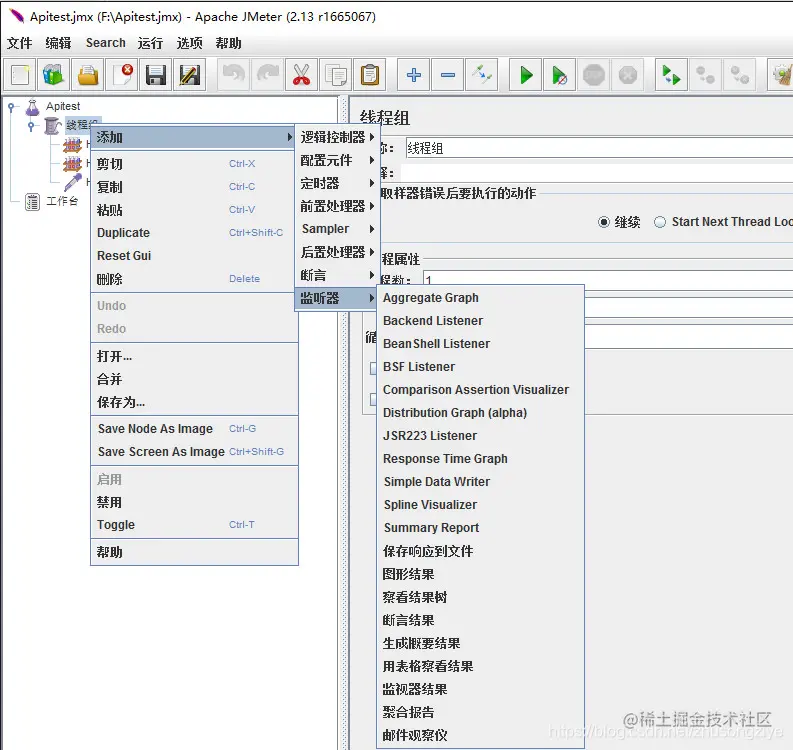The image size is (793, 750).
Task: Add BeanShell Listener
Action: click(480, 344)
